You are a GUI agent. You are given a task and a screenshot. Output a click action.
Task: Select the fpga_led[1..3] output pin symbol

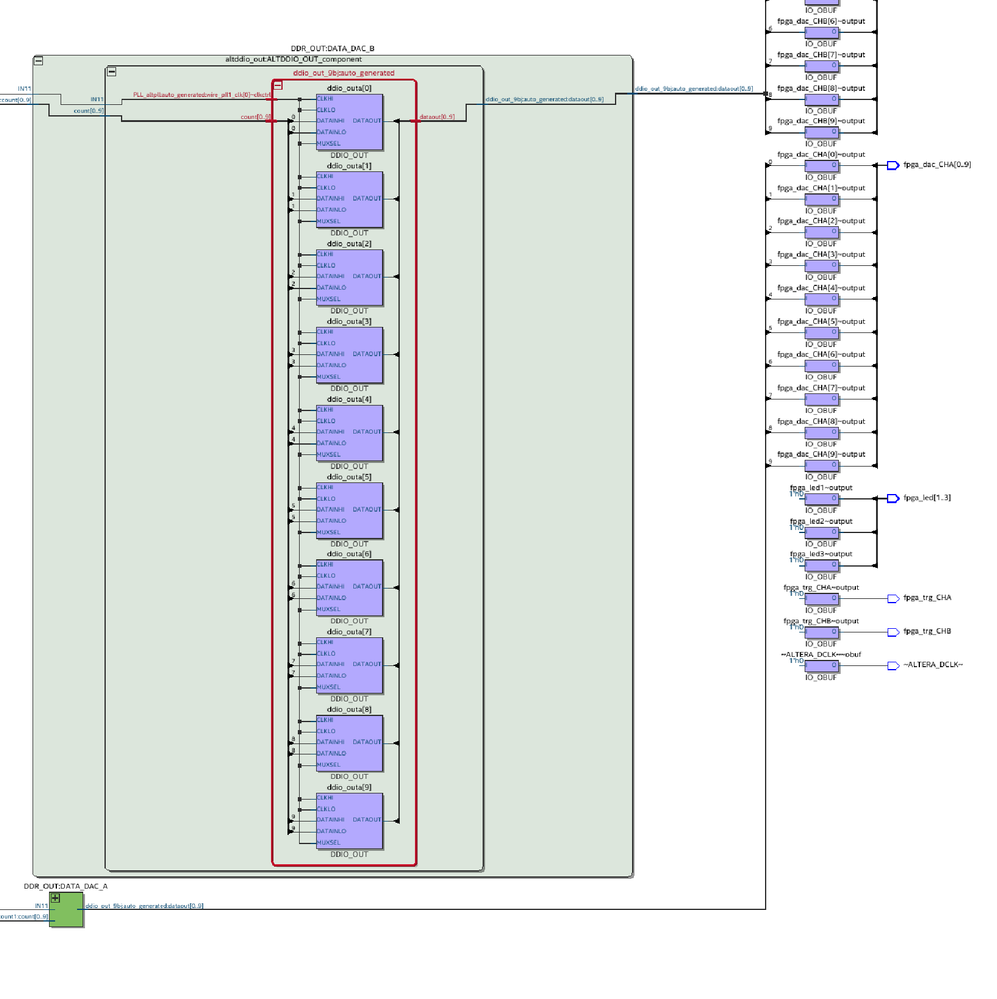pyautogui.click(x=893, y=498)
